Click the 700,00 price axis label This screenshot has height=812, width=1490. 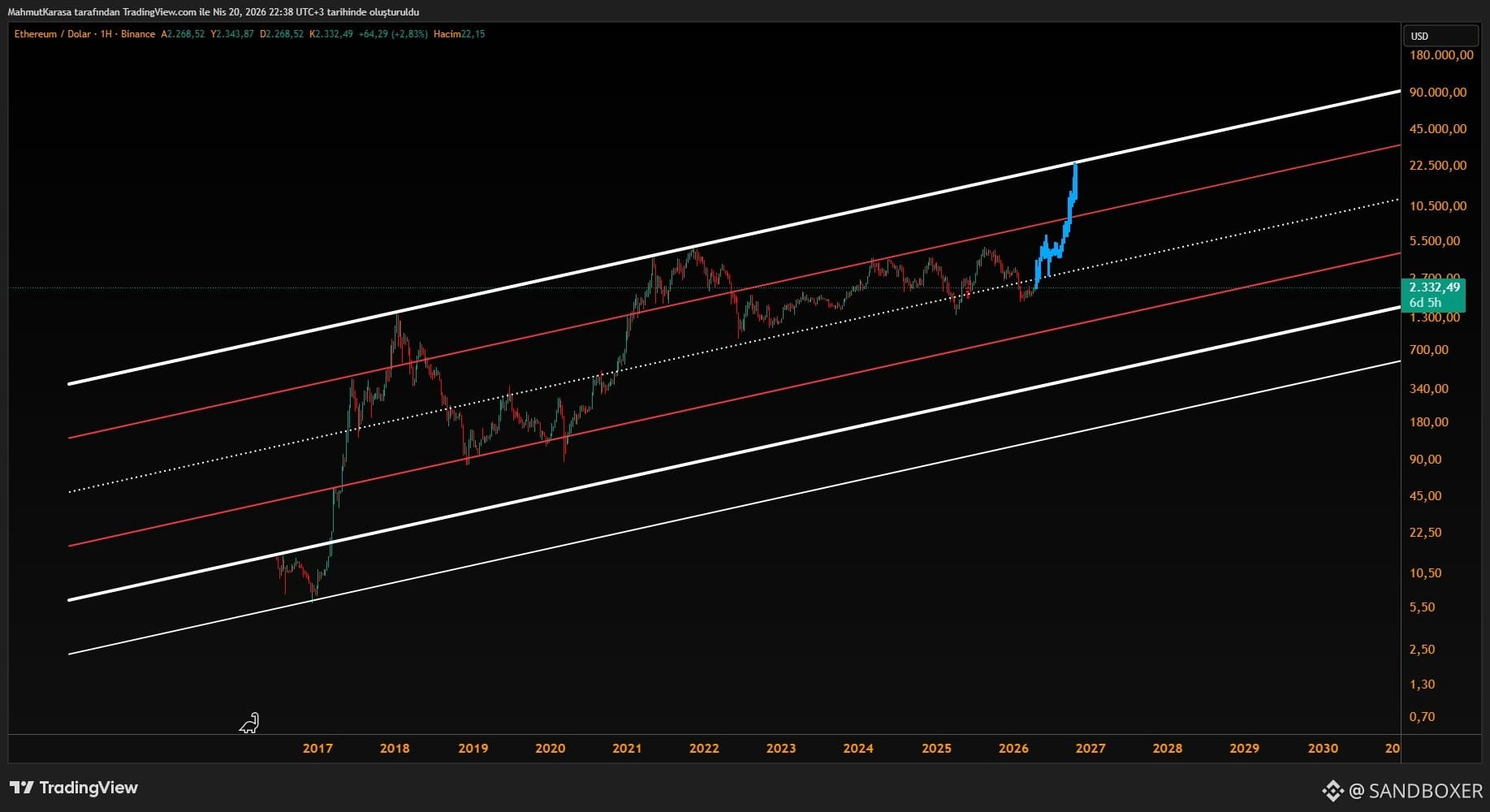[x=1429, y=349]
